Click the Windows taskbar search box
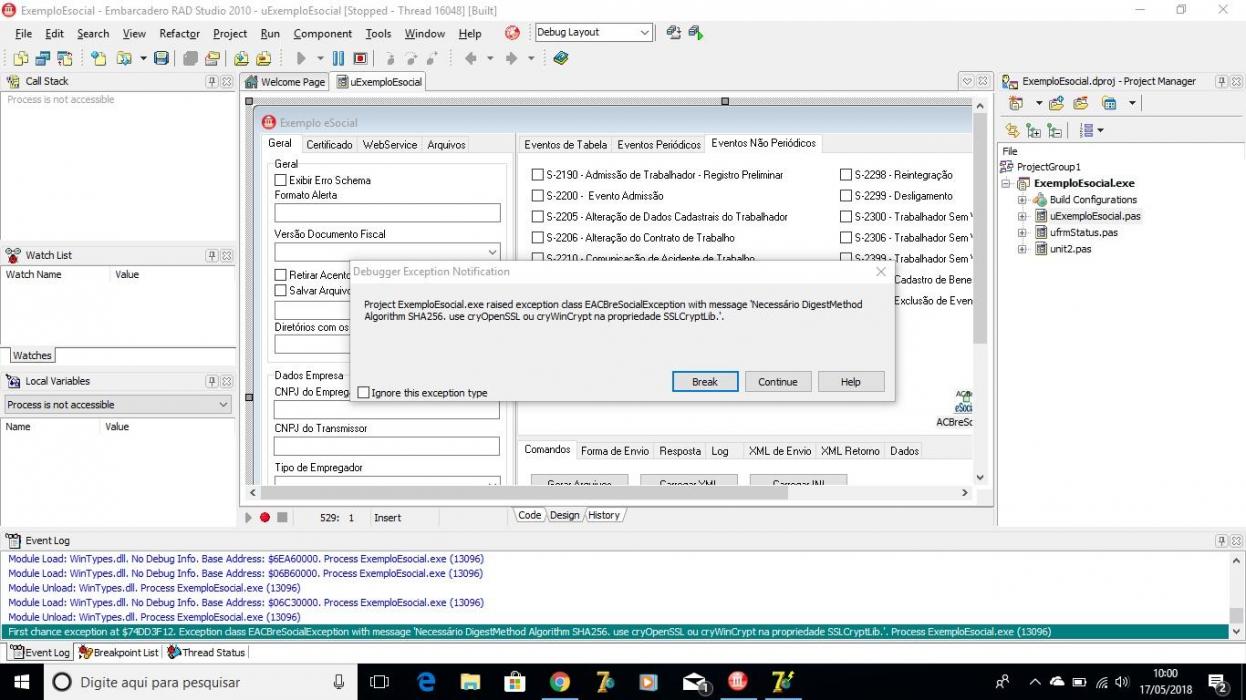 click(x=201, y=682)
